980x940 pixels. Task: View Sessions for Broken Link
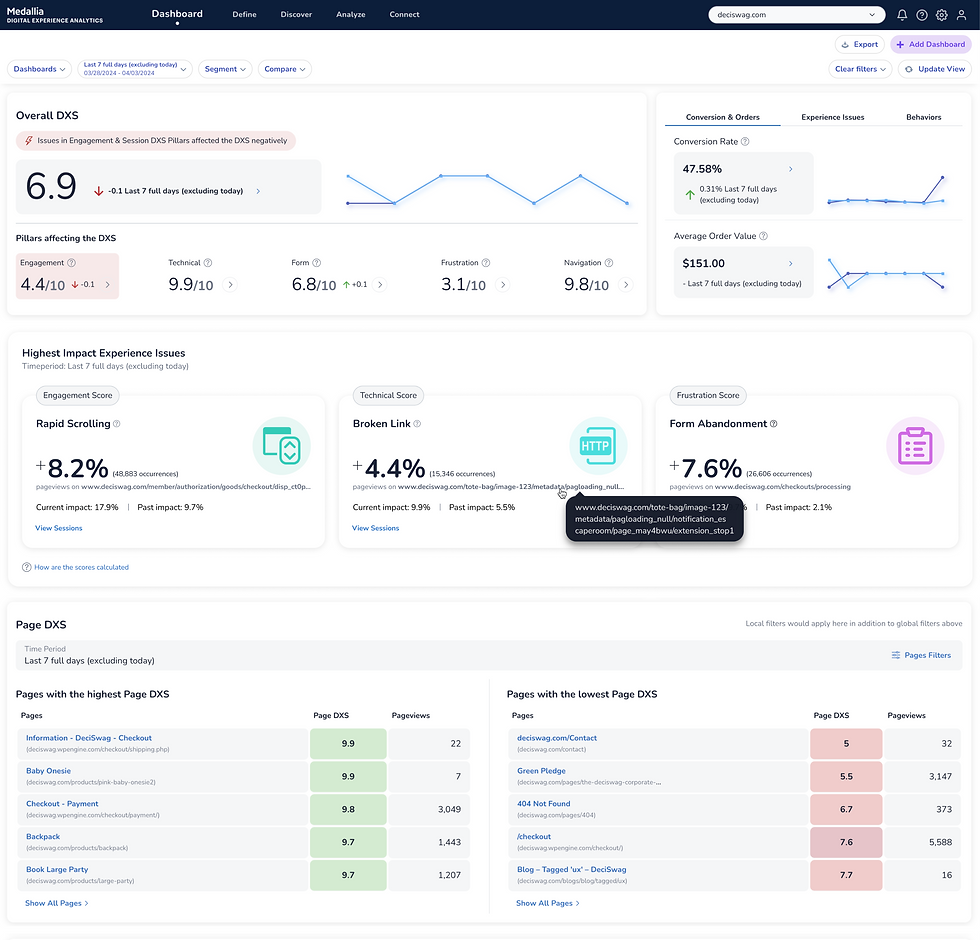click(376, 529)
